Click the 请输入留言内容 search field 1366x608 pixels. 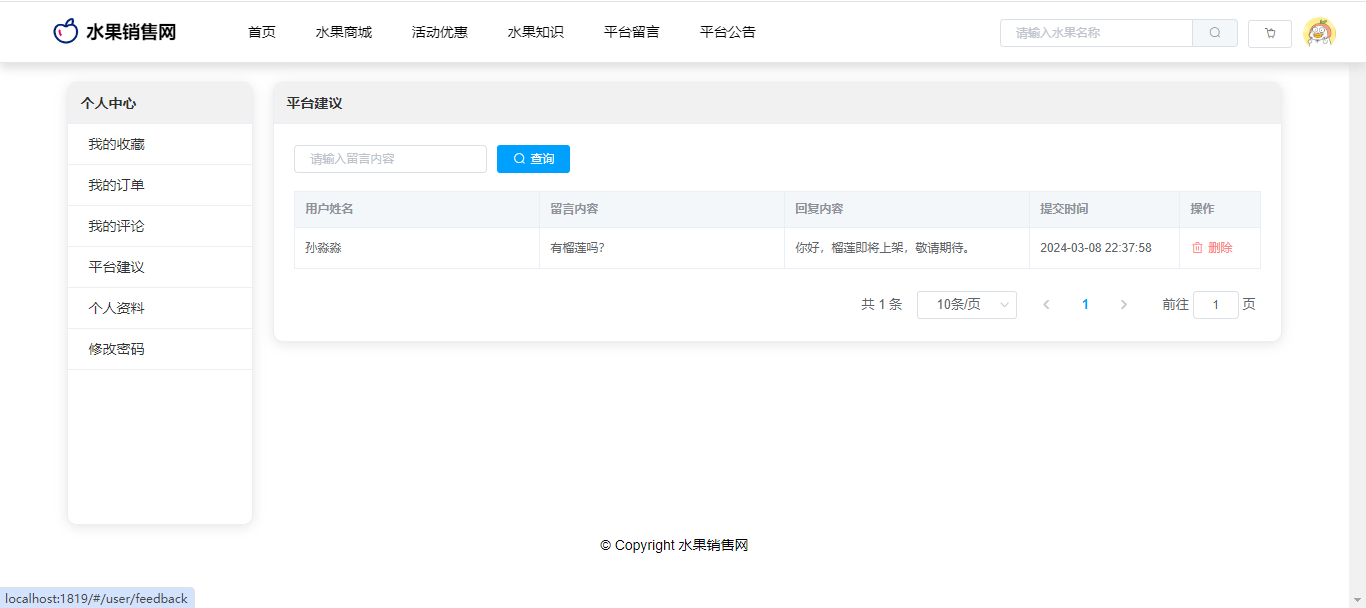tap(390, 159)
